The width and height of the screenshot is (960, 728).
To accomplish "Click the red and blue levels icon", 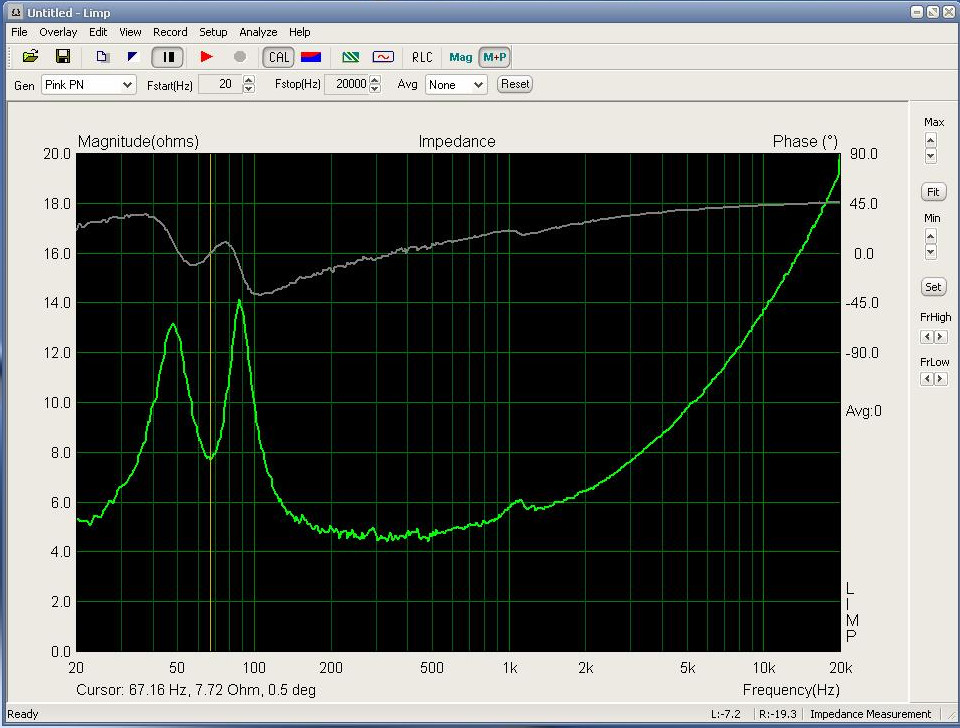I will [311, 57].
